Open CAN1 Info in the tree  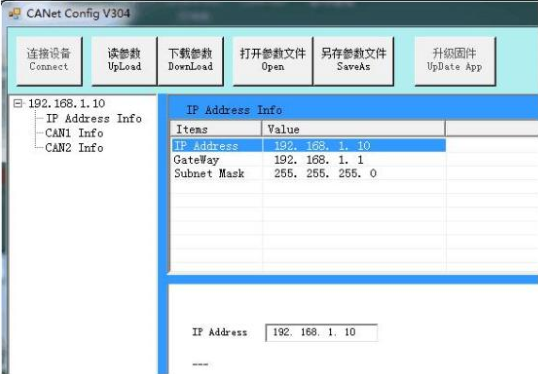[74, 133]
